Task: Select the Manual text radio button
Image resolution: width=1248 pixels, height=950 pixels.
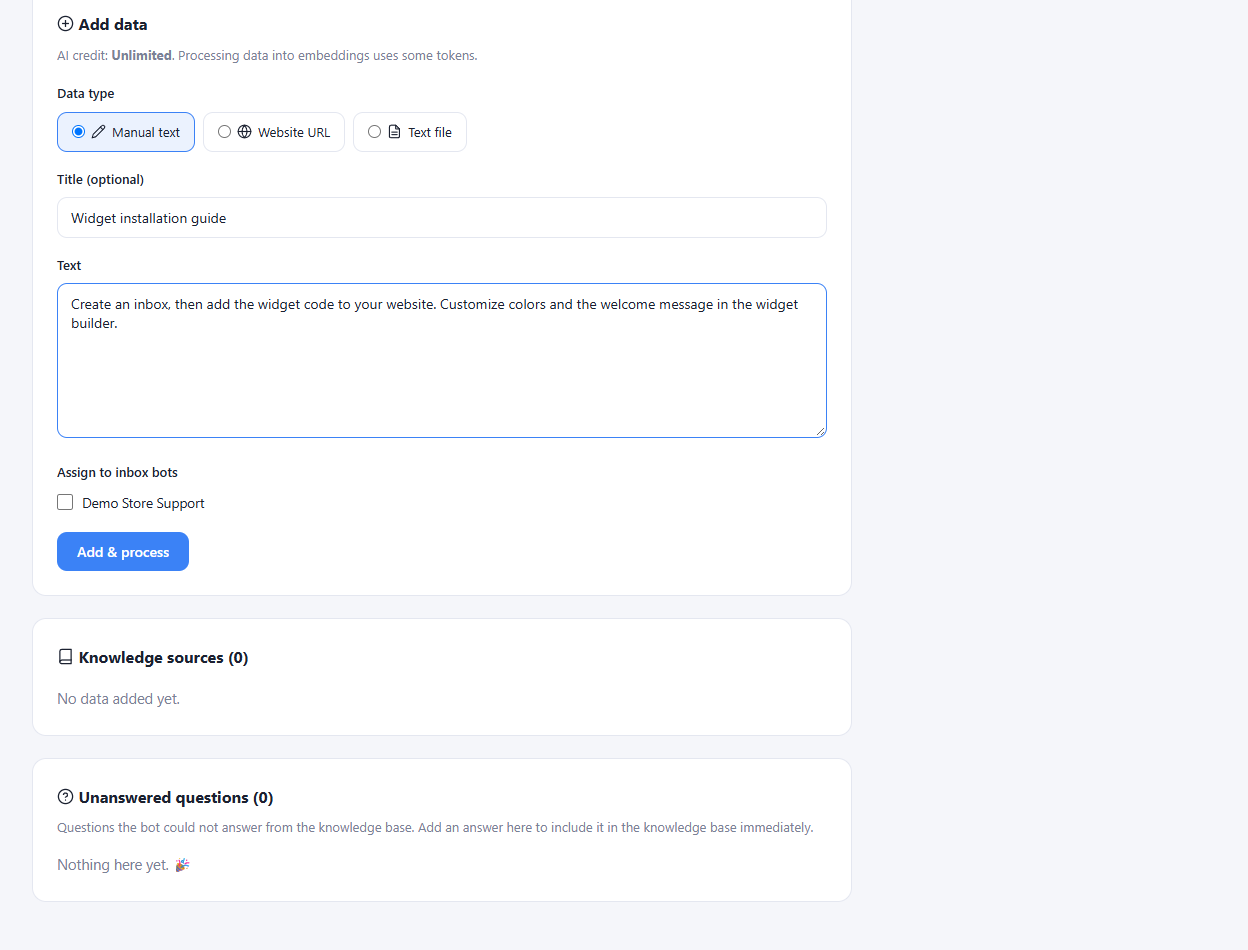Action: click(78, 132)
